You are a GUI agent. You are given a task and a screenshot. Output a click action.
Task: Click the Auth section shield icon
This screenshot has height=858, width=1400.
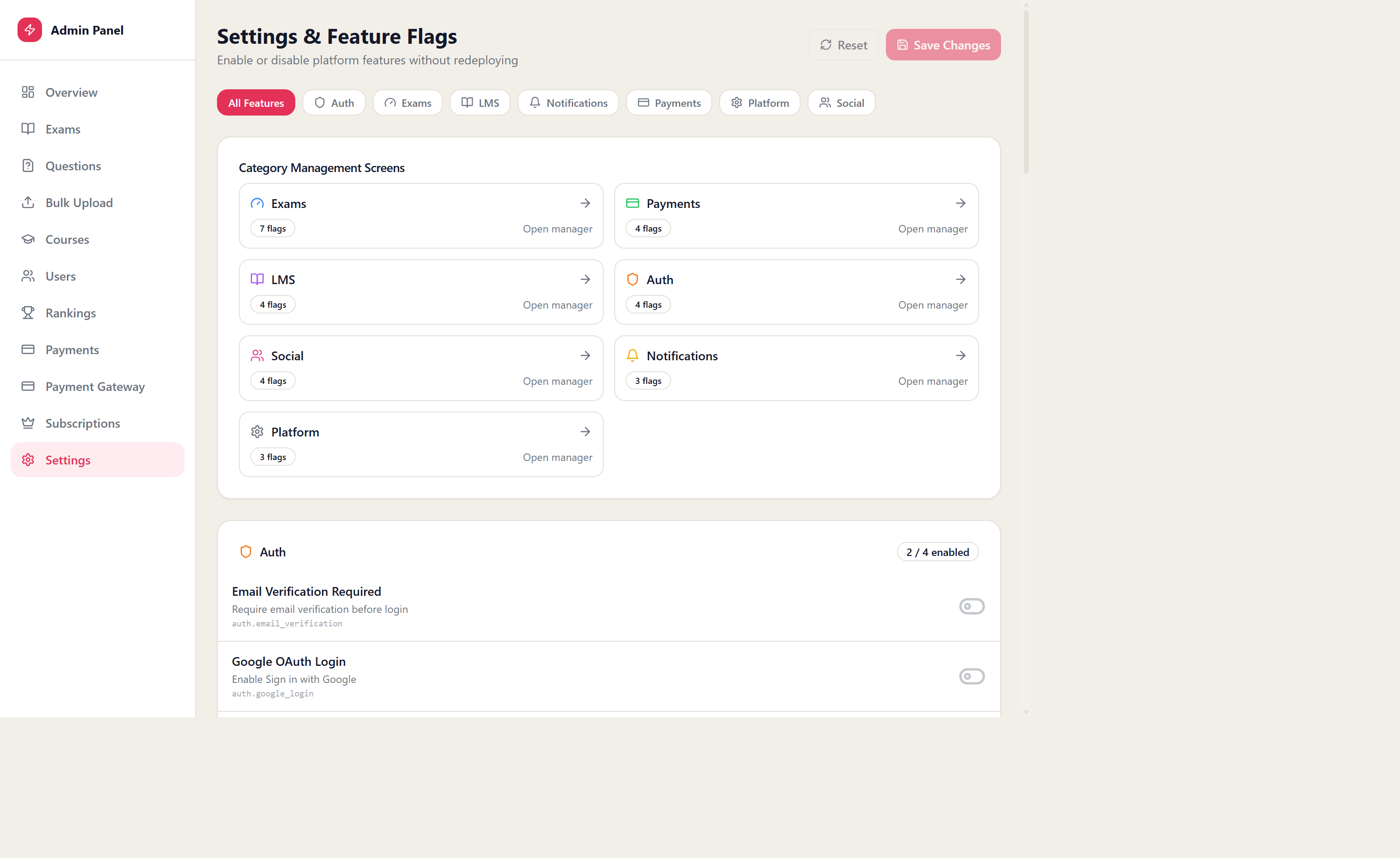click(245, 552)
